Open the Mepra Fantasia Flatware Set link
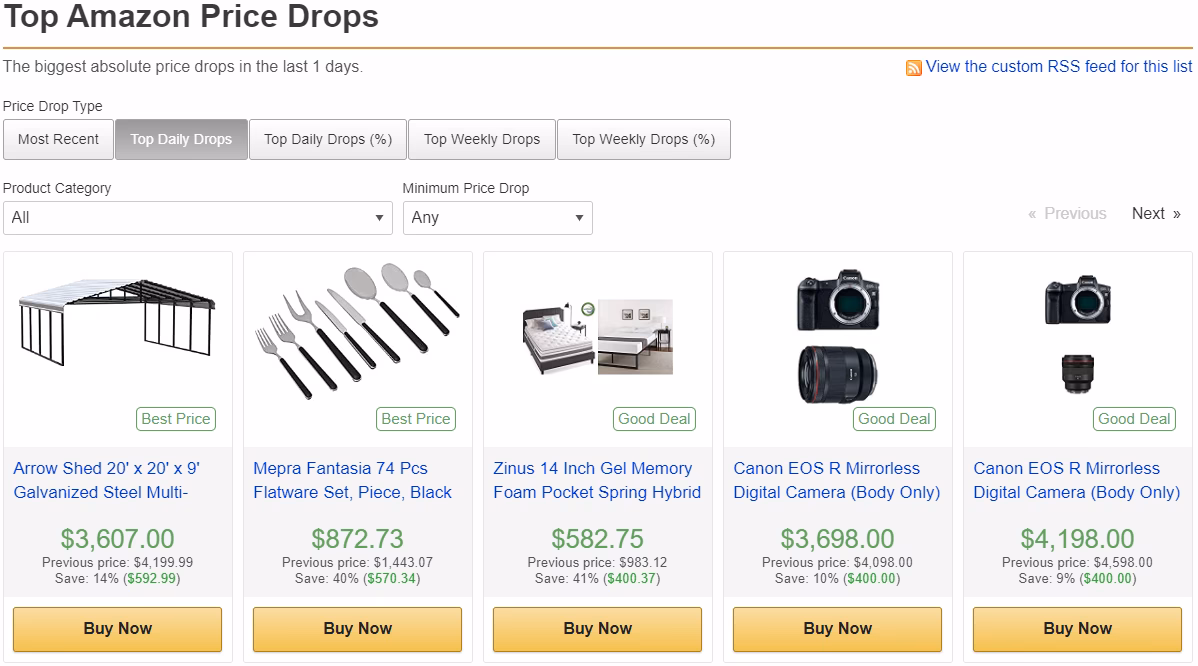 click(x=356, y=480)
